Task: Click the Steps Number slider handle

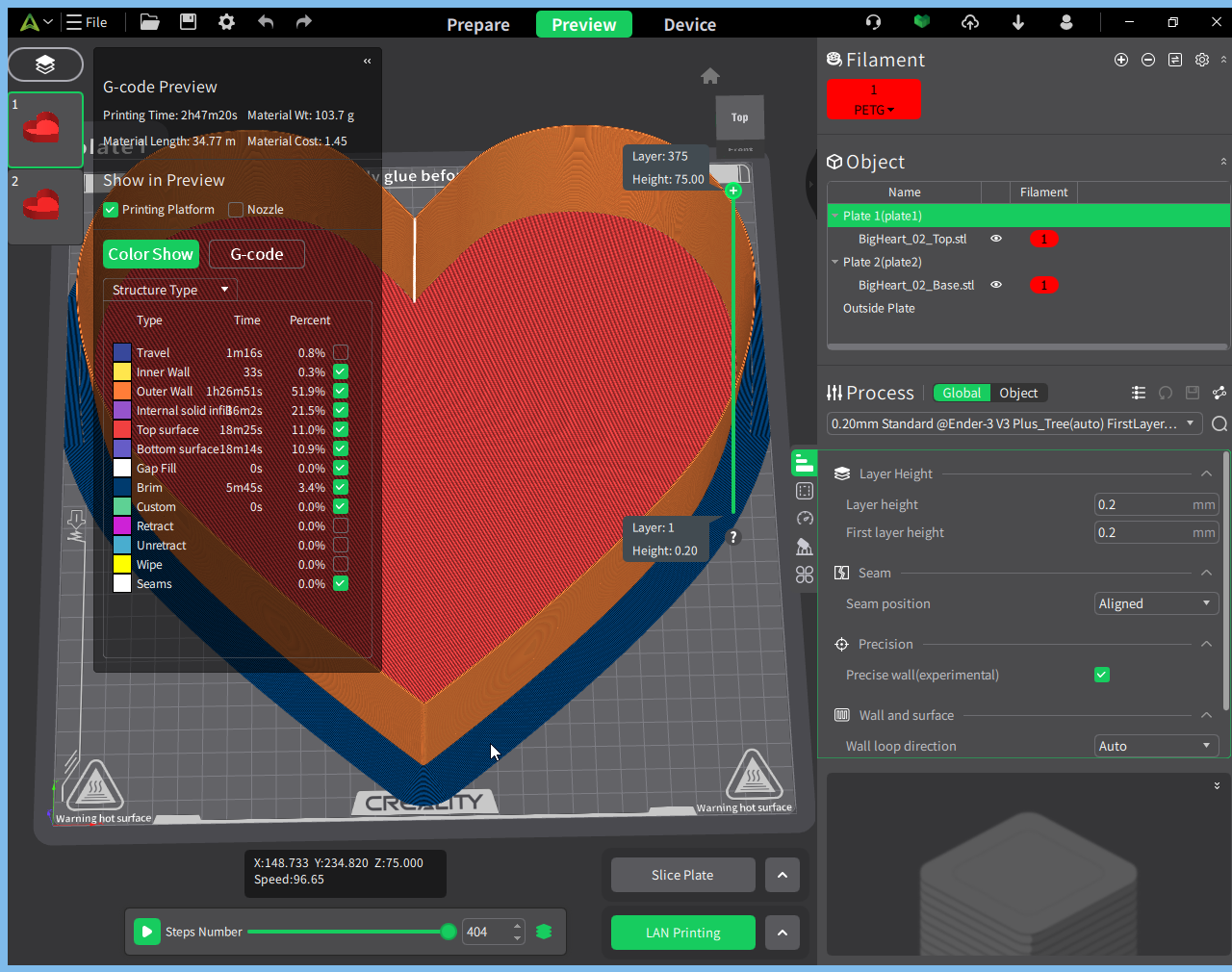Action: coord(449,932)
